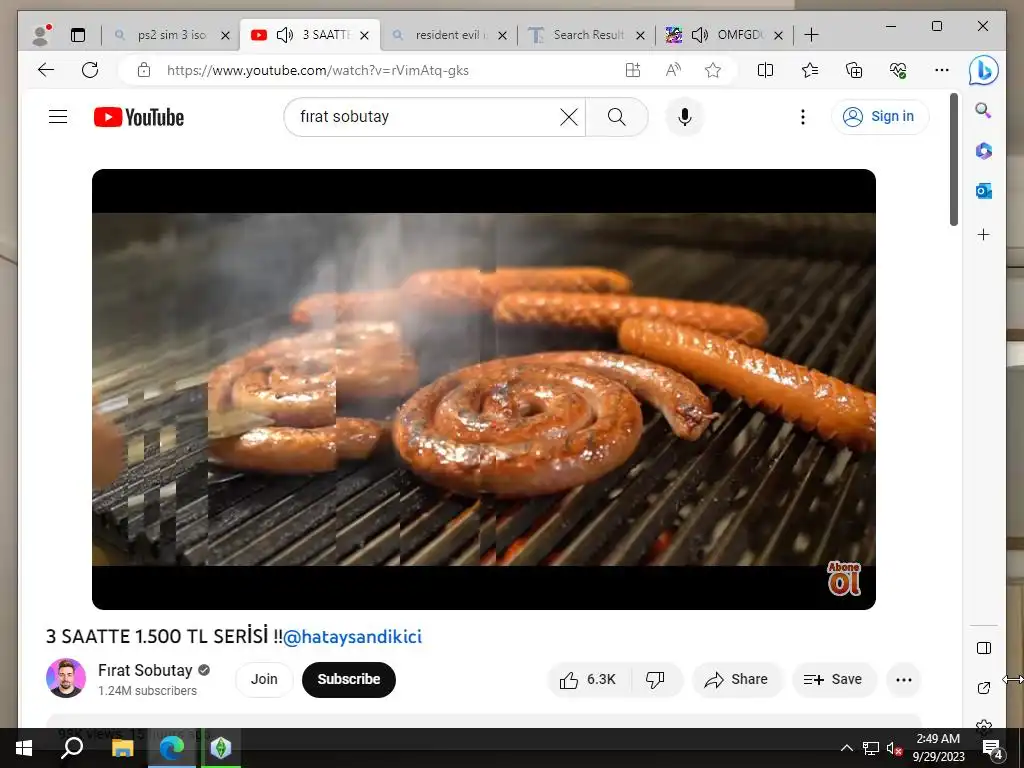Hide the Edge sidebar
This screenshot has width=1024, height=768.
click(x=984, y=648)
